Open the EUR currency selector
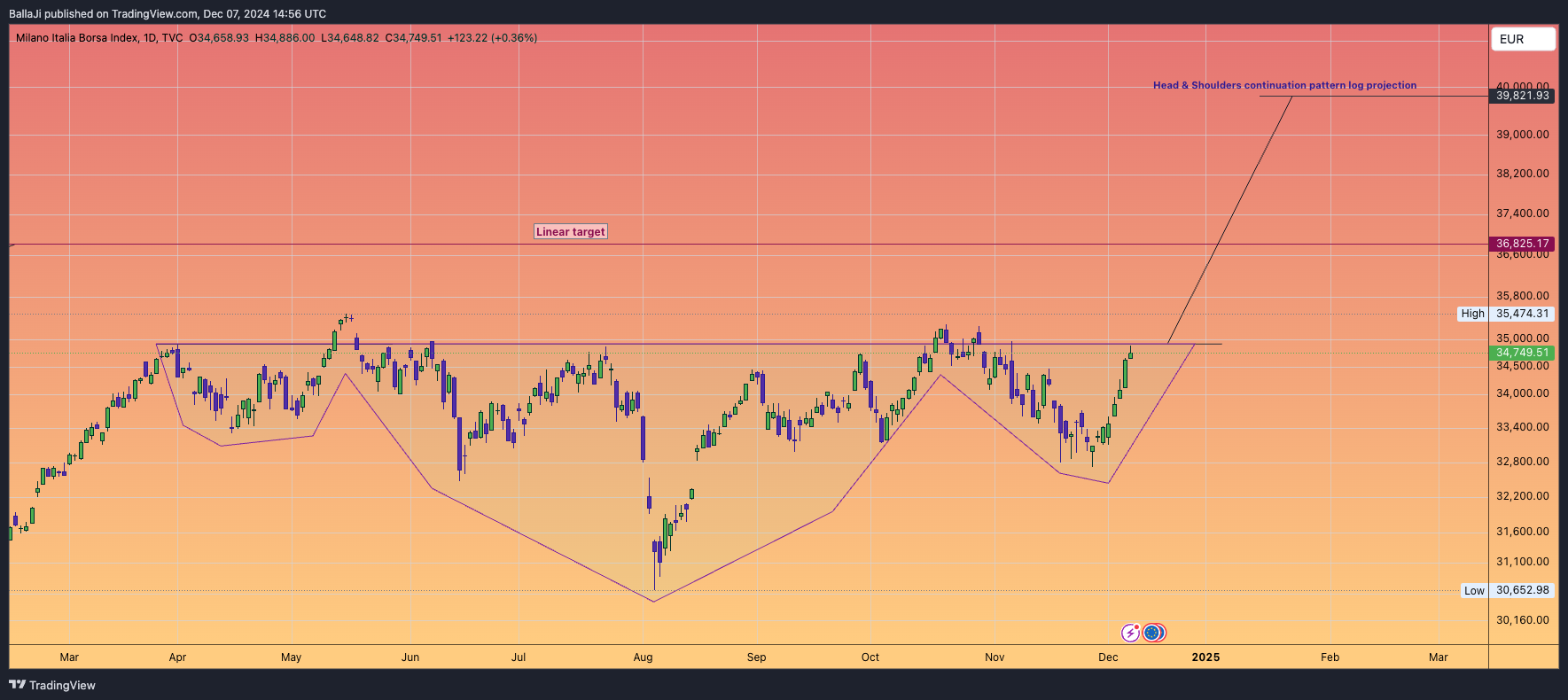 [1525, 39]
